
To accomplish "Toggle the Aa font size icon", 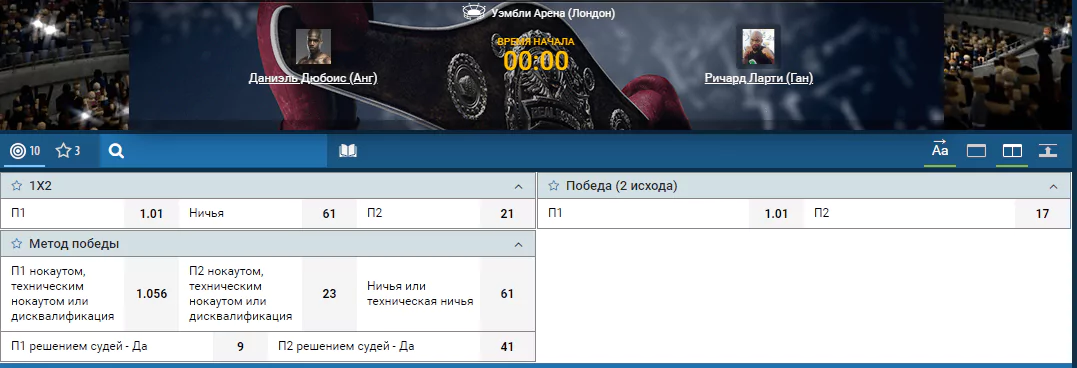I will tap(940, 150).
